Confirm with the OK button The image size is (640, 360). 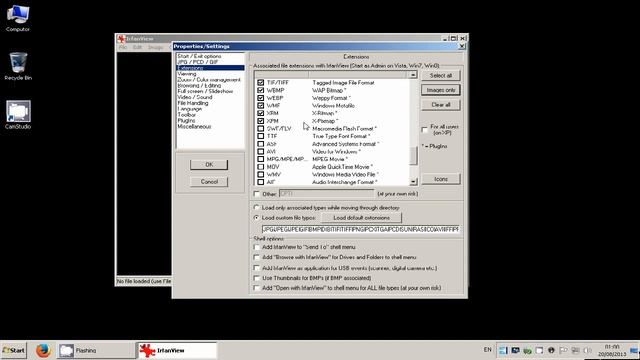209,164
